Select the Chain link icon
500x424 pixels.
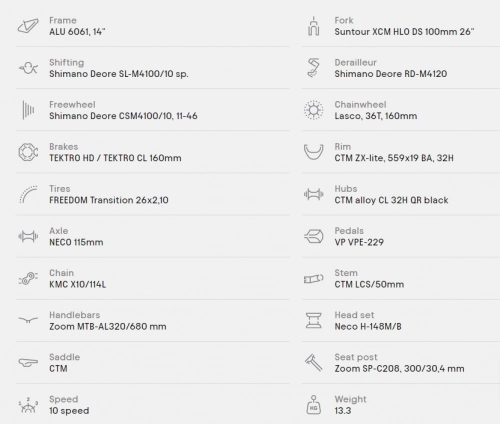click(28, 278)
